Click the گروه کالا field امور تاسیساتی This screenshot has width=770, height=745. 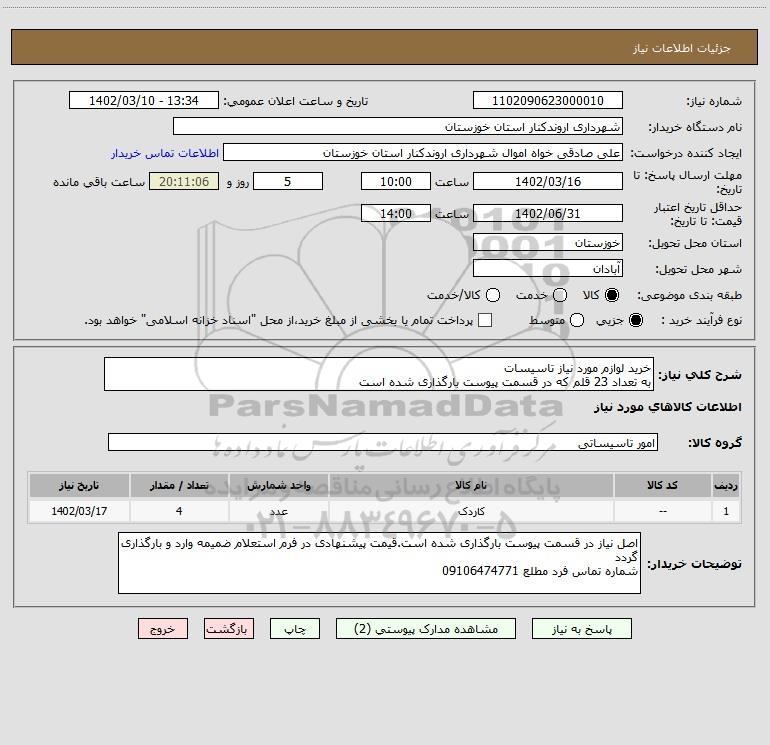383,442
